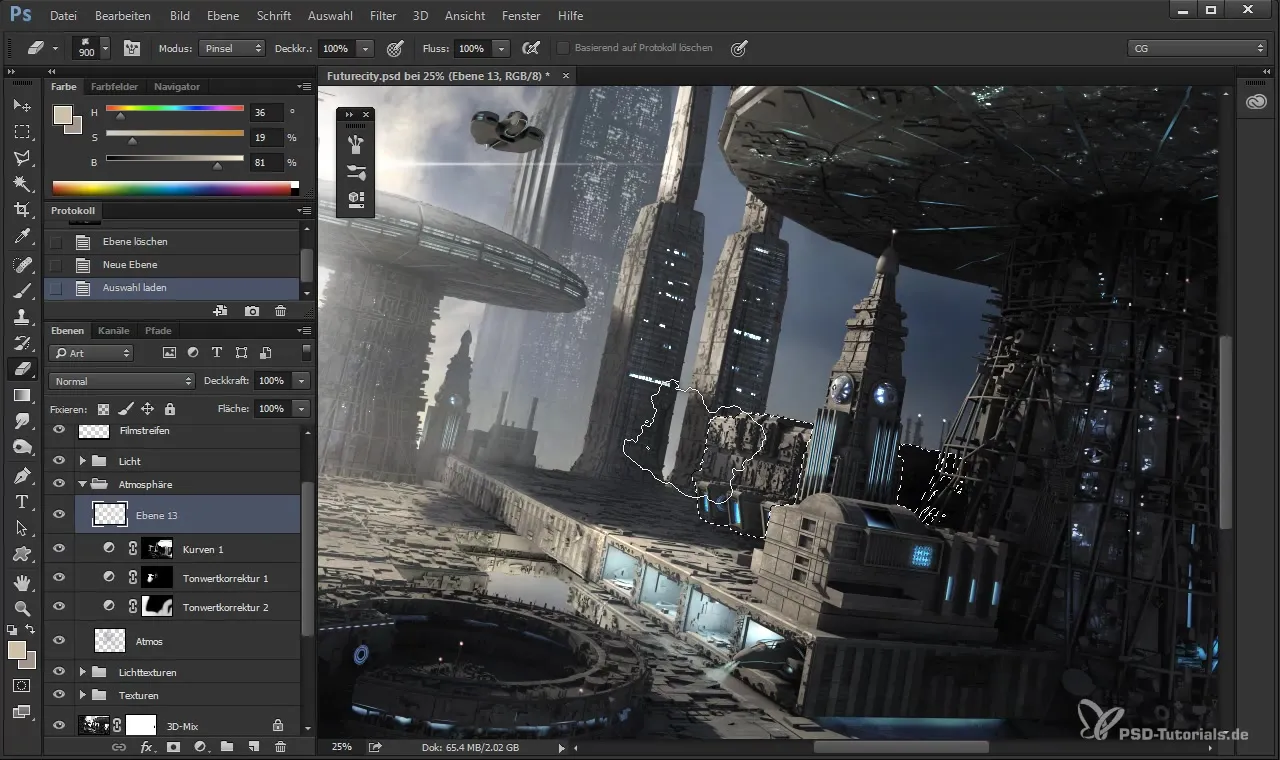
Task: Hide the Kurven 1 adjustment layer
Action: pyautogui.click(x=59, y=549)
